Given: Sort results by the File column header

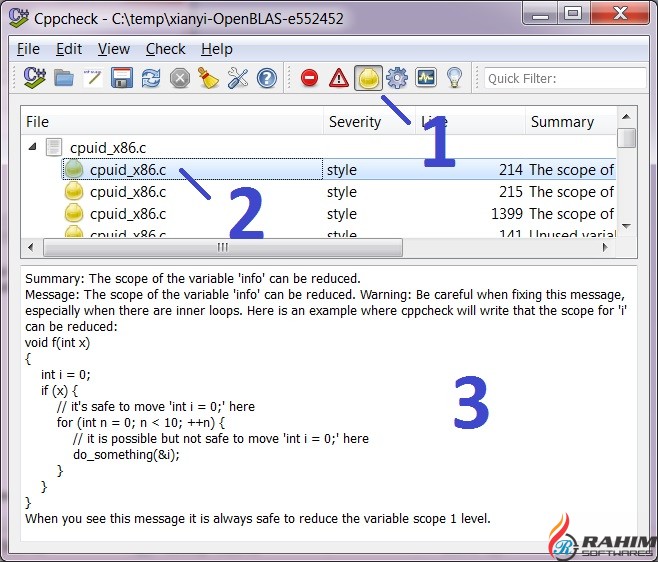Looking at the screenshot, I should (x=172, y=122).
